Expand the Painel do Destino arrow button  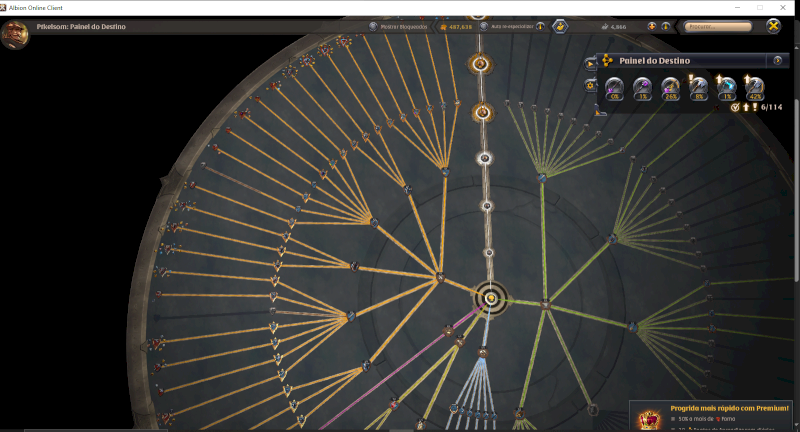coord(778,61)
